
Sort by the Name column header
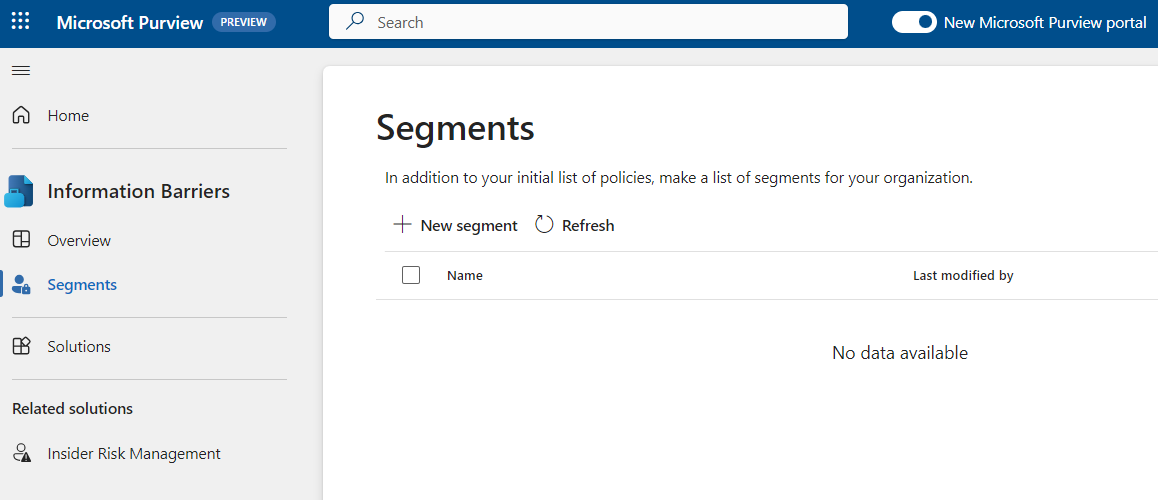tap(465, 276)
